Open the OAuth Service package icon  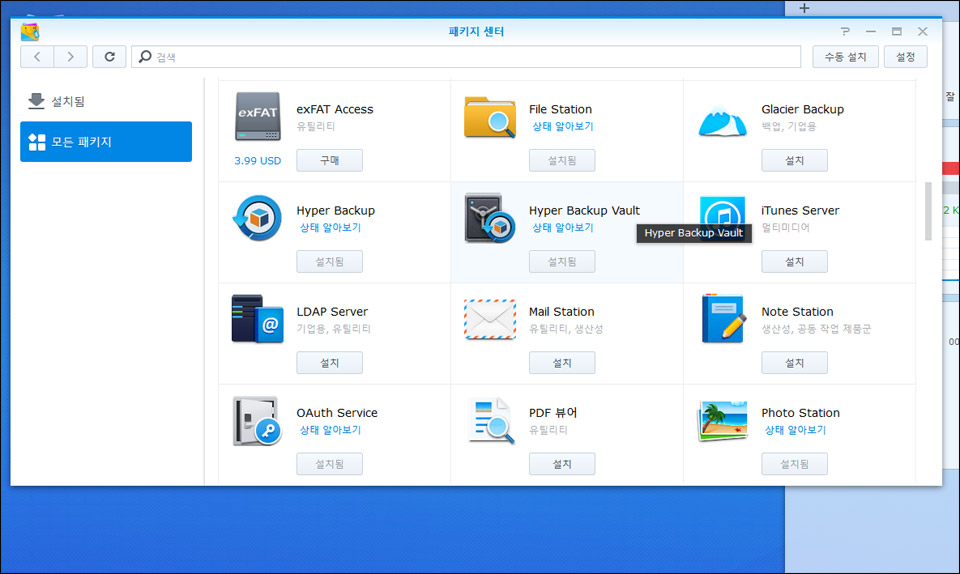(x=257, y=420)
